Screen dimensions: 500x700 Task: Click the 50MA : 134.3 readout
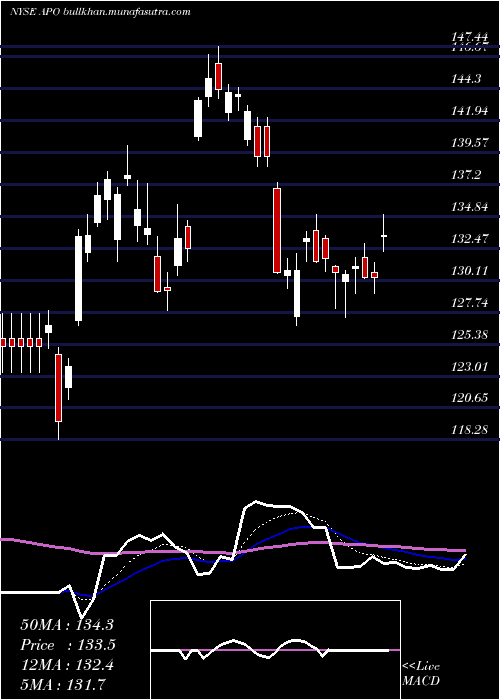click(x=67, y=625)
